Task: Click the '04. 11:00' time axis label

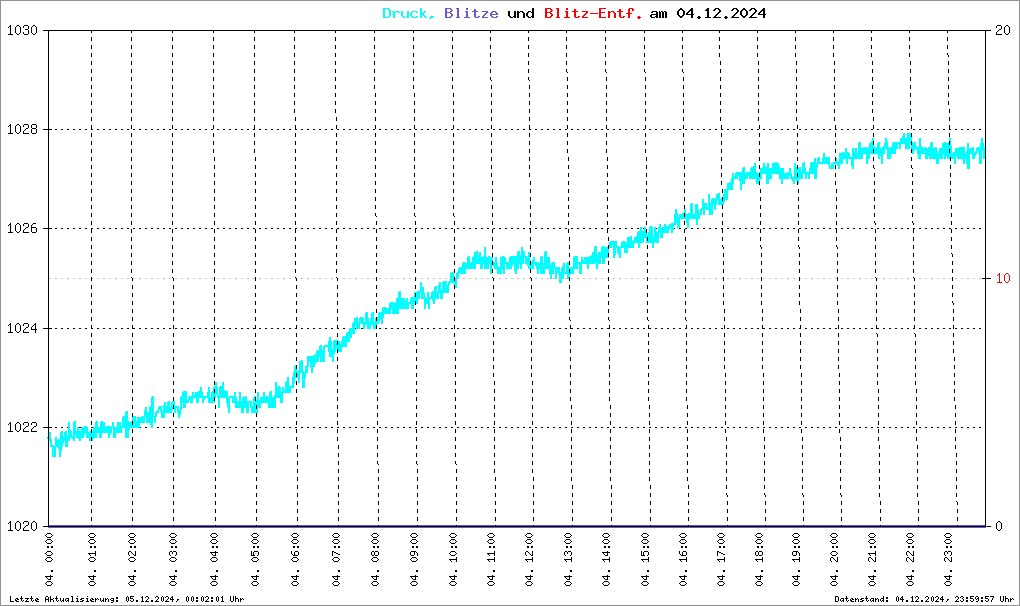Action: pyautogui.click(x=491, y=560)
